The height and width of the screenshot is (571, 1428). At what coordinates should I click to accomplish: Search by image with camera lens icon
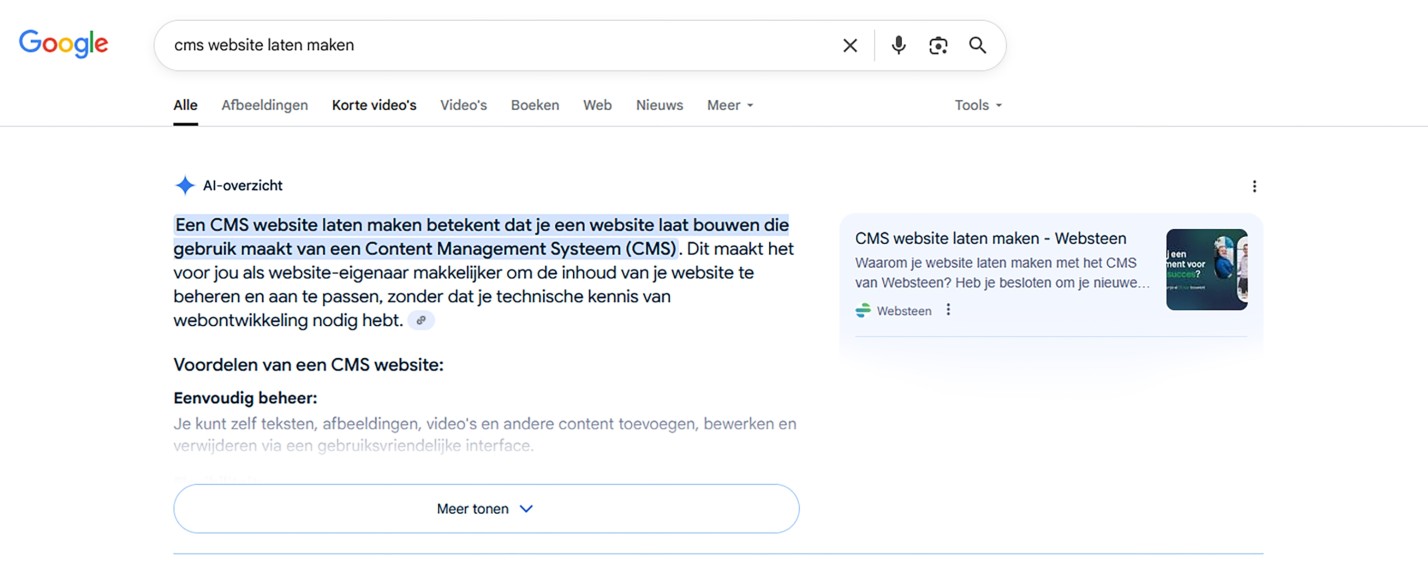pos(938,45)
